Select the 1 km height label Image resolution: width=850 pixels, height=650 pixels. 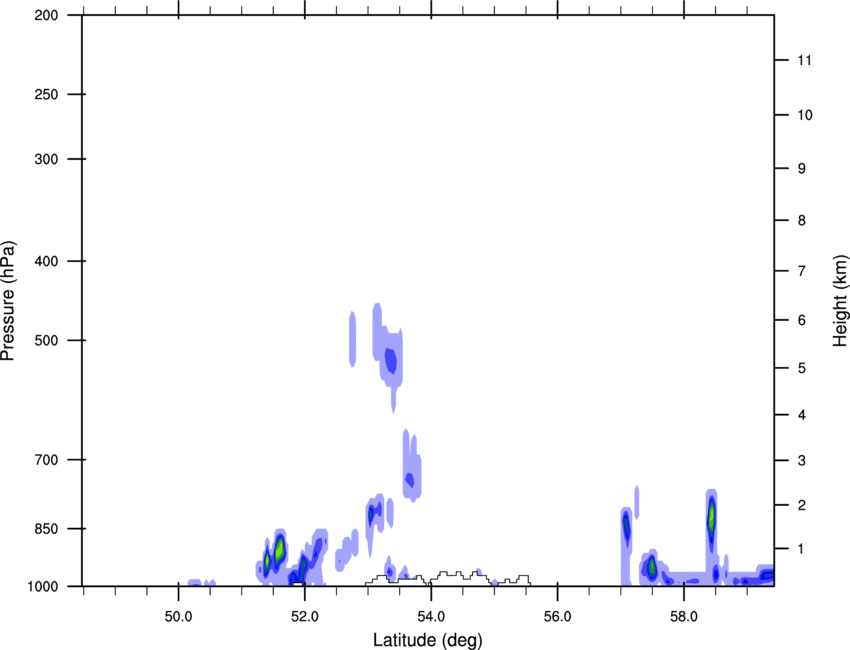[802, 549]
